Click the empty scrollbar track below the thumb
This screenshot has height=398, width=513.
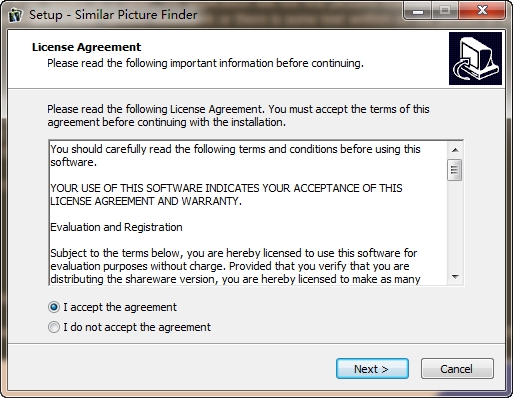(455, 225)
